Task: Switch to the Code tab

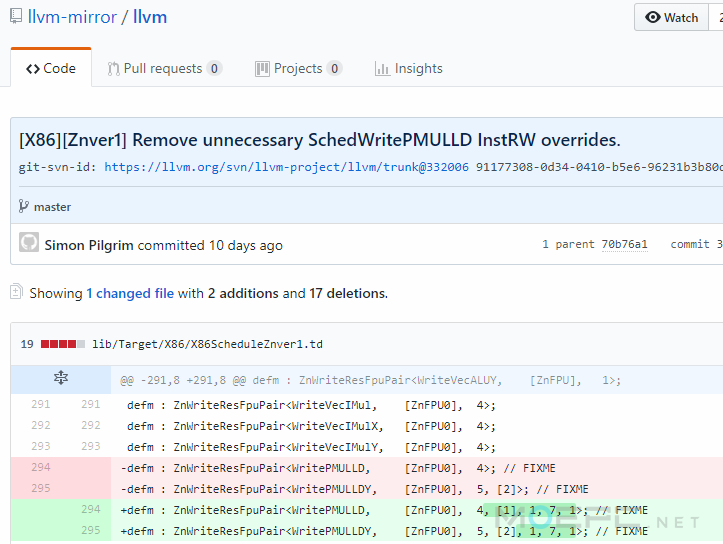Action: click(x=51, y=68)
